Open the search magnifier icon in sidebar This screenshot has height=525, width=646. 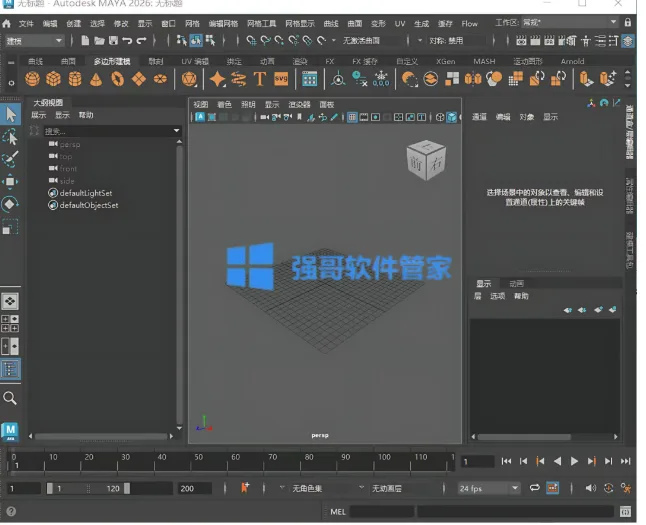click(10, 398)
